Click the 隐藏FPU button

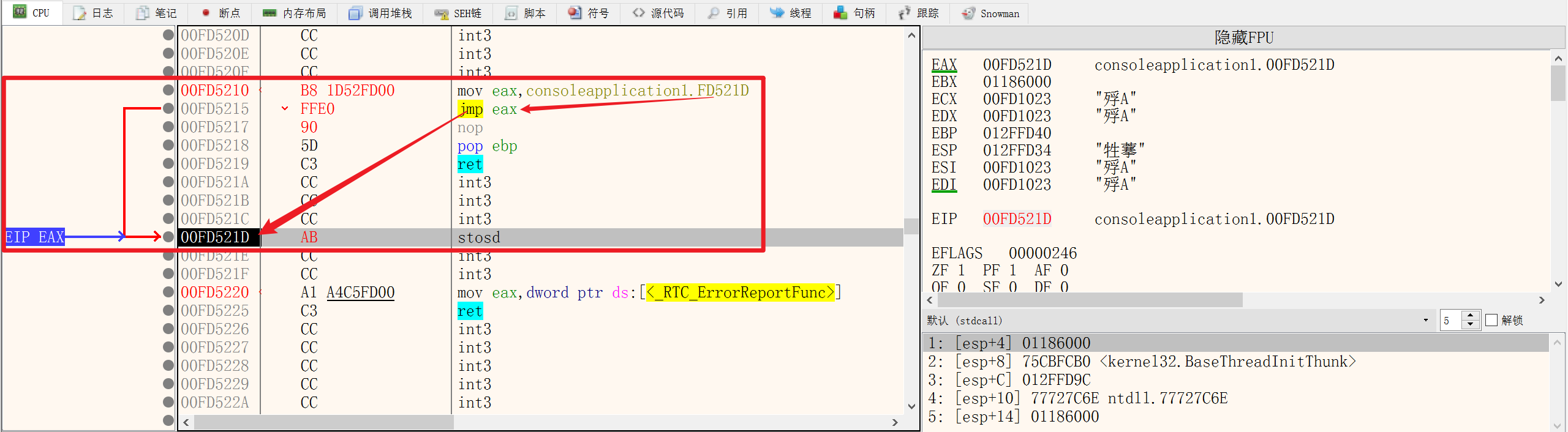[x=1243, y=38]
